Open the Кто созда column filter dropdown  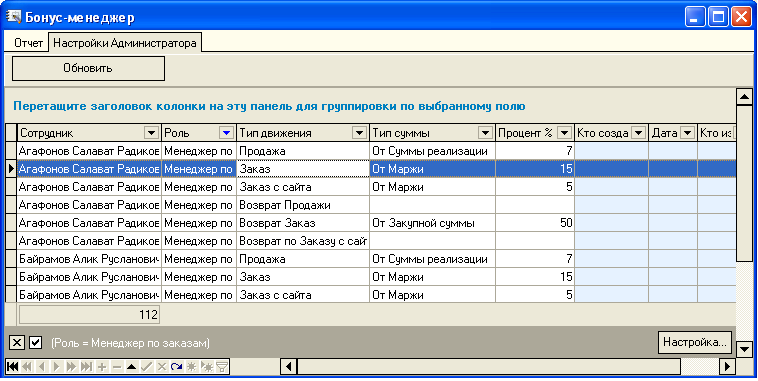tap(639, 133)
